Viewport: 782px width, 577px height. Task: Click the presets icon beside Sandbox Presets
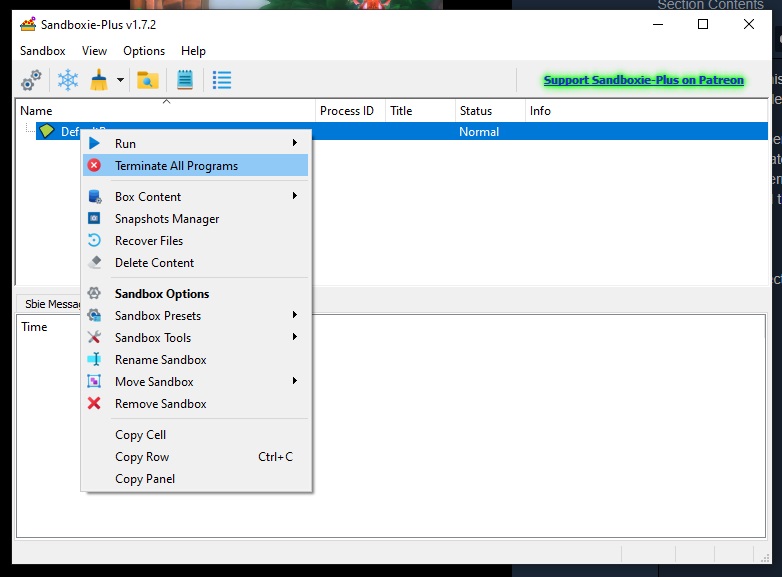pos(94,315)
